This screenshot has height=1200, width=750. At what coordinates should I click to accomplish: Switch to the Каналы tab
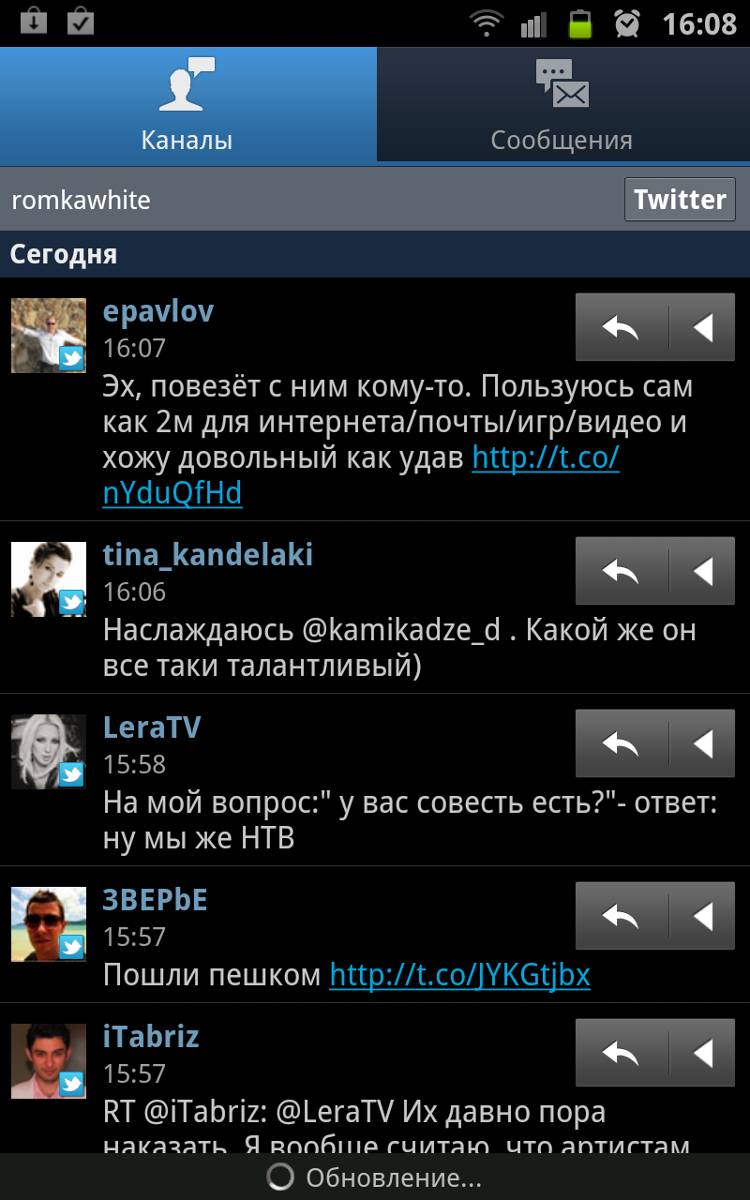click(188, 104)
